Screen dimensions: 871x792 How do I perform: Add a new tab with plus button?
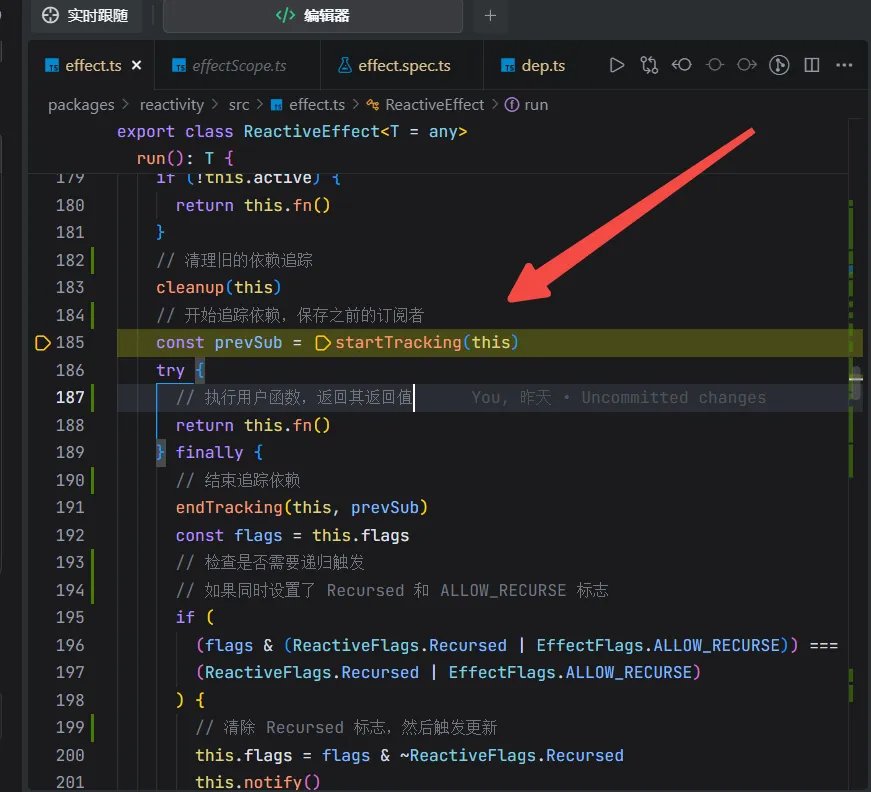point(490,16)
